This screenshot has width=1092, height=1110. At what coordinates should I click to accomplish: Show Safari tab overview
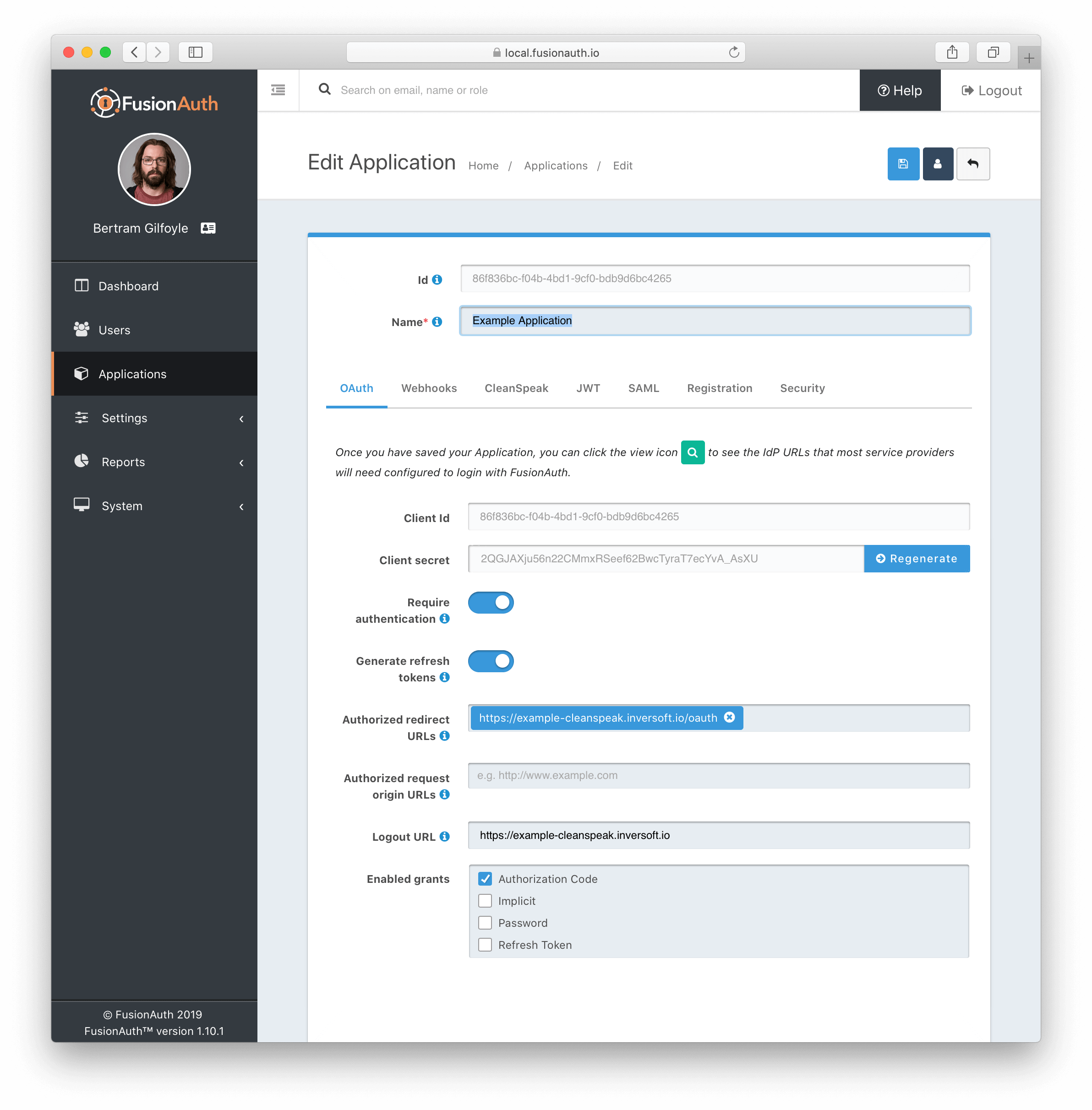994,52
